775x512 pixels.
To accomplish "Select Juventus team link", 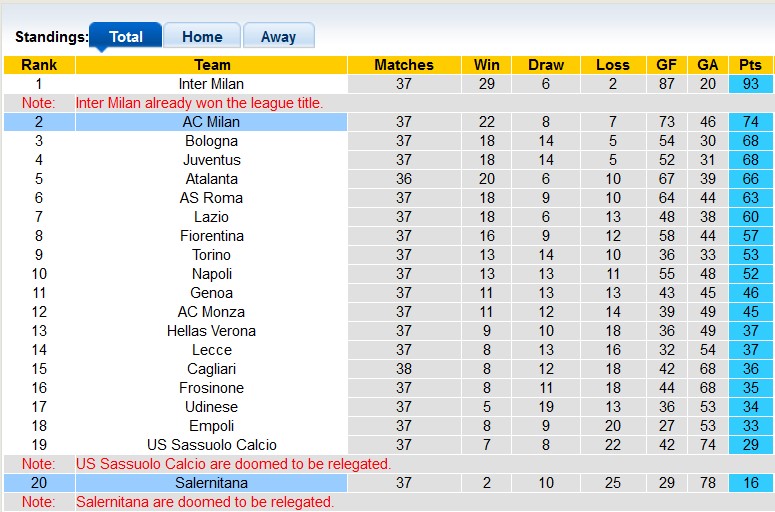I will pos(211,160).
